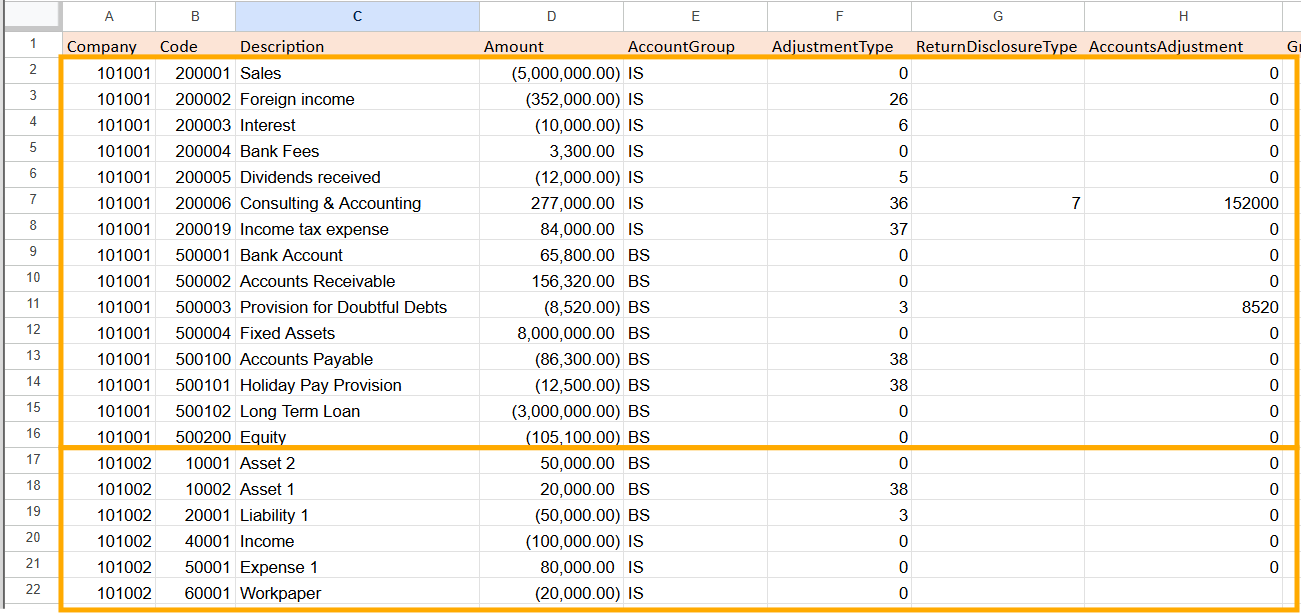Click the 'Company' header cell

tap(109, 46)
